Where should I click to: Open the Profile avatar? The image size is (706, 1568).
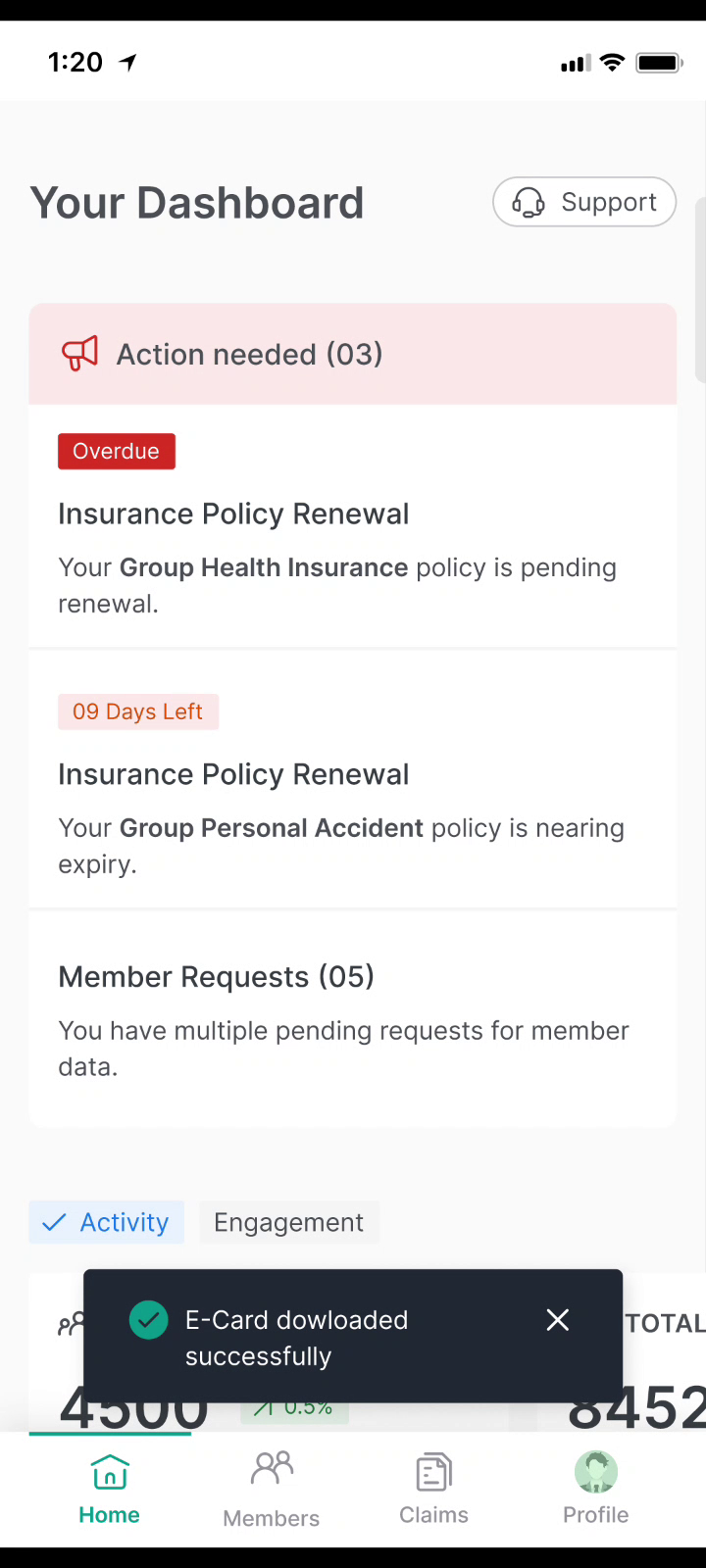point(595,1472)
